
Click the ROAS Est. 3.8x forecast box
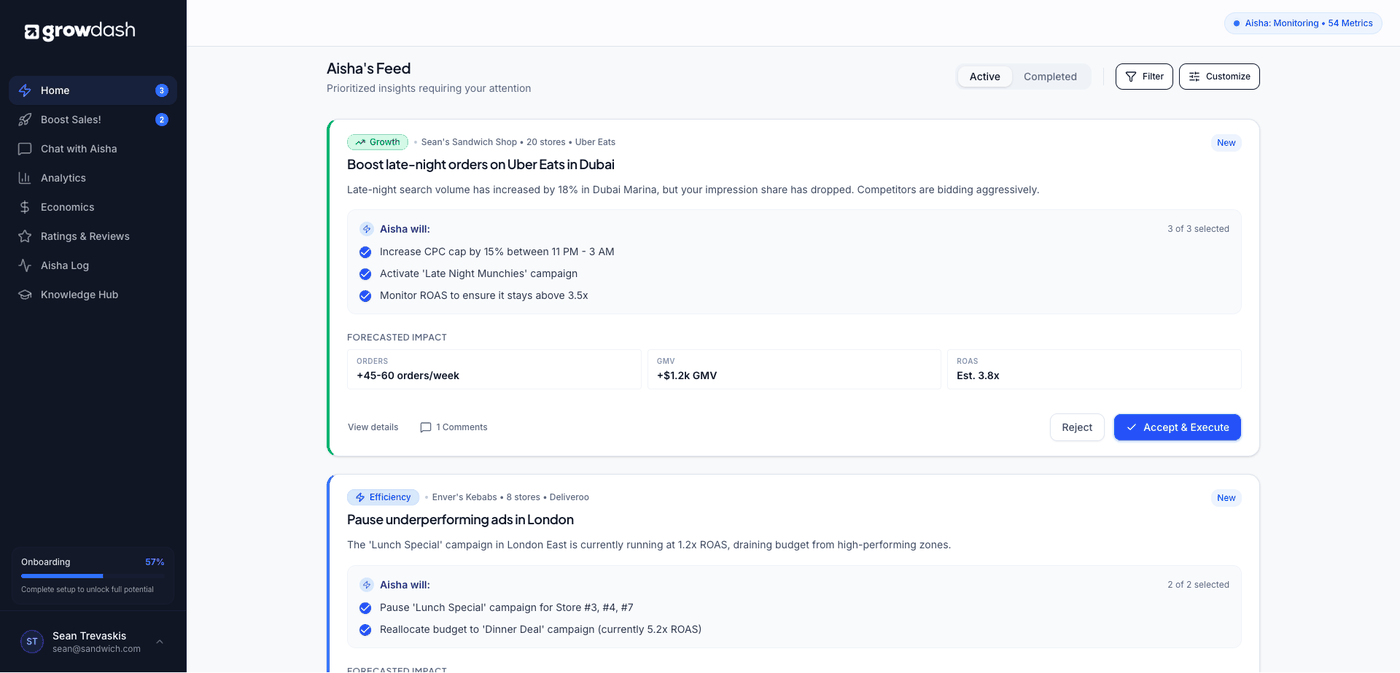click(x=1094, y=369)
